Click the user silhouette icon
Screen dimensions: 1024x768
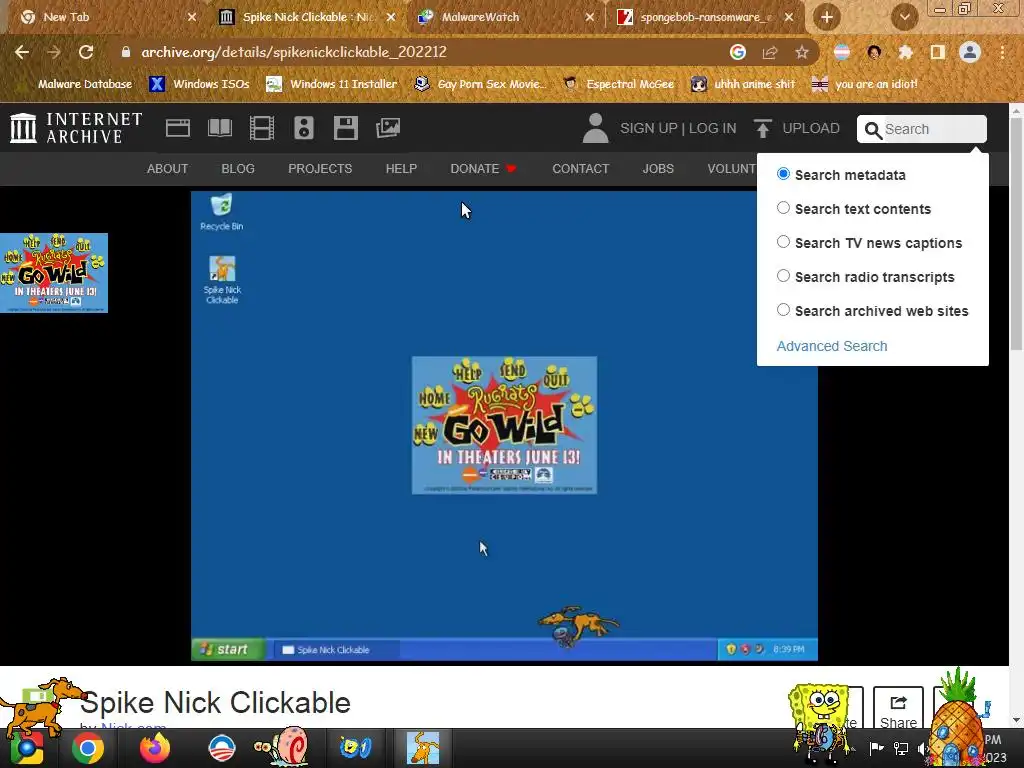596,128
